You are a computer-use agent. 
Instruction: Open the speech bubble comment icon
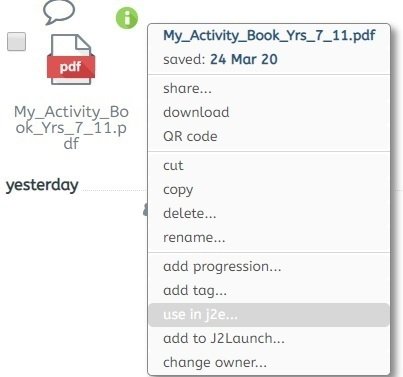point(59,12)
